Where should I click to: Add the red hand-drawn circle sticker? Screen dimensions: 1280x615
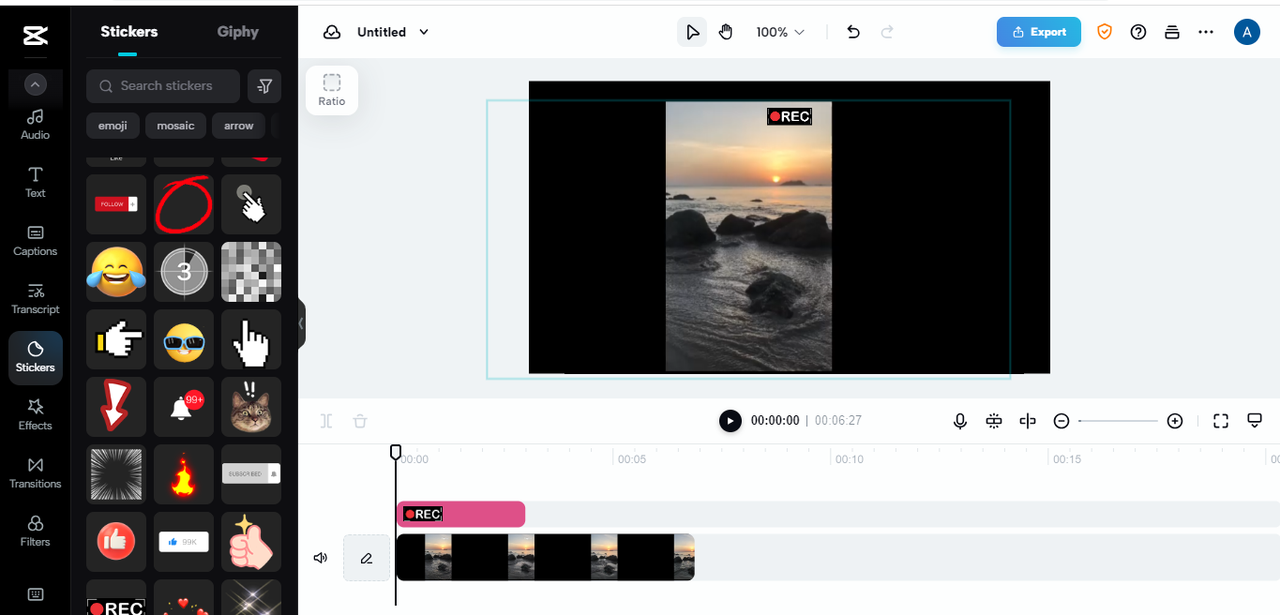pyautogui.click(x=183, y=204)
